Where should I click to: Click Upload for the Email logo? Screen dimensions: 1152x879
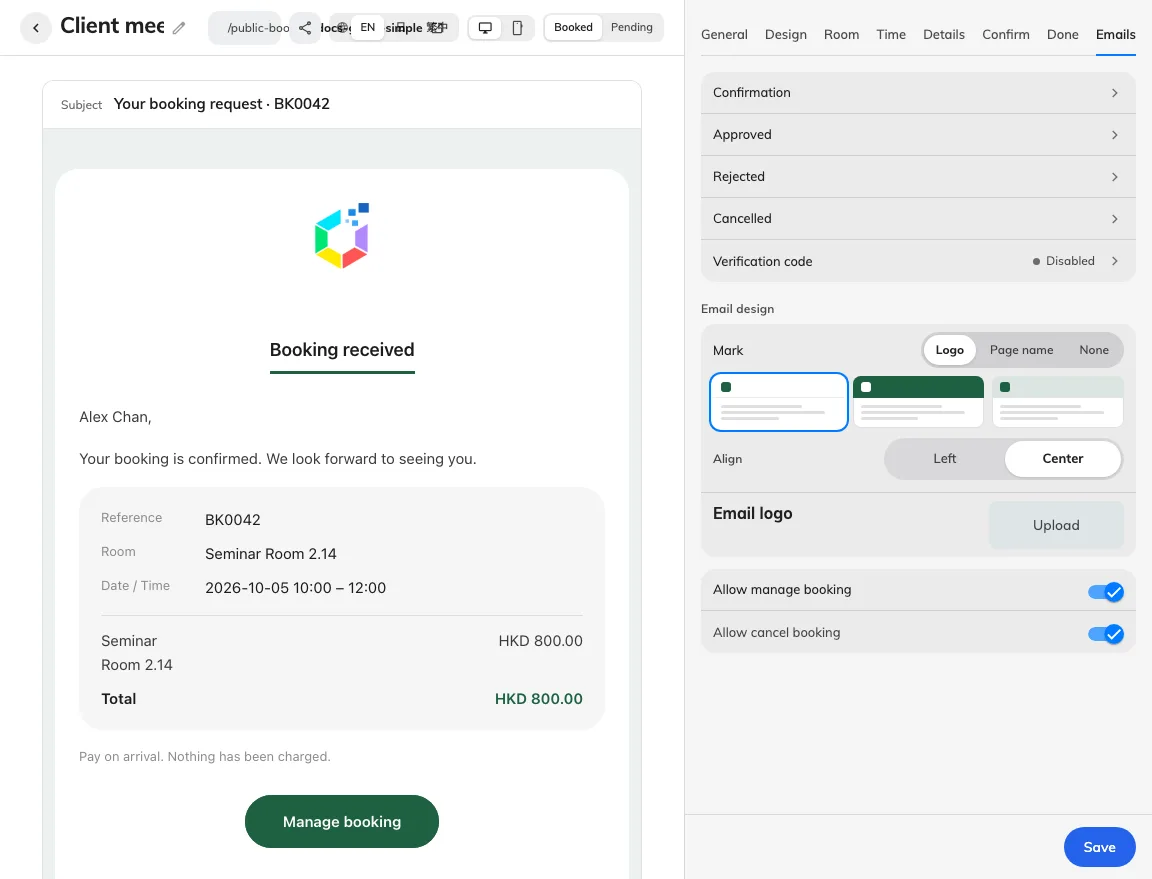(1056, 525)
